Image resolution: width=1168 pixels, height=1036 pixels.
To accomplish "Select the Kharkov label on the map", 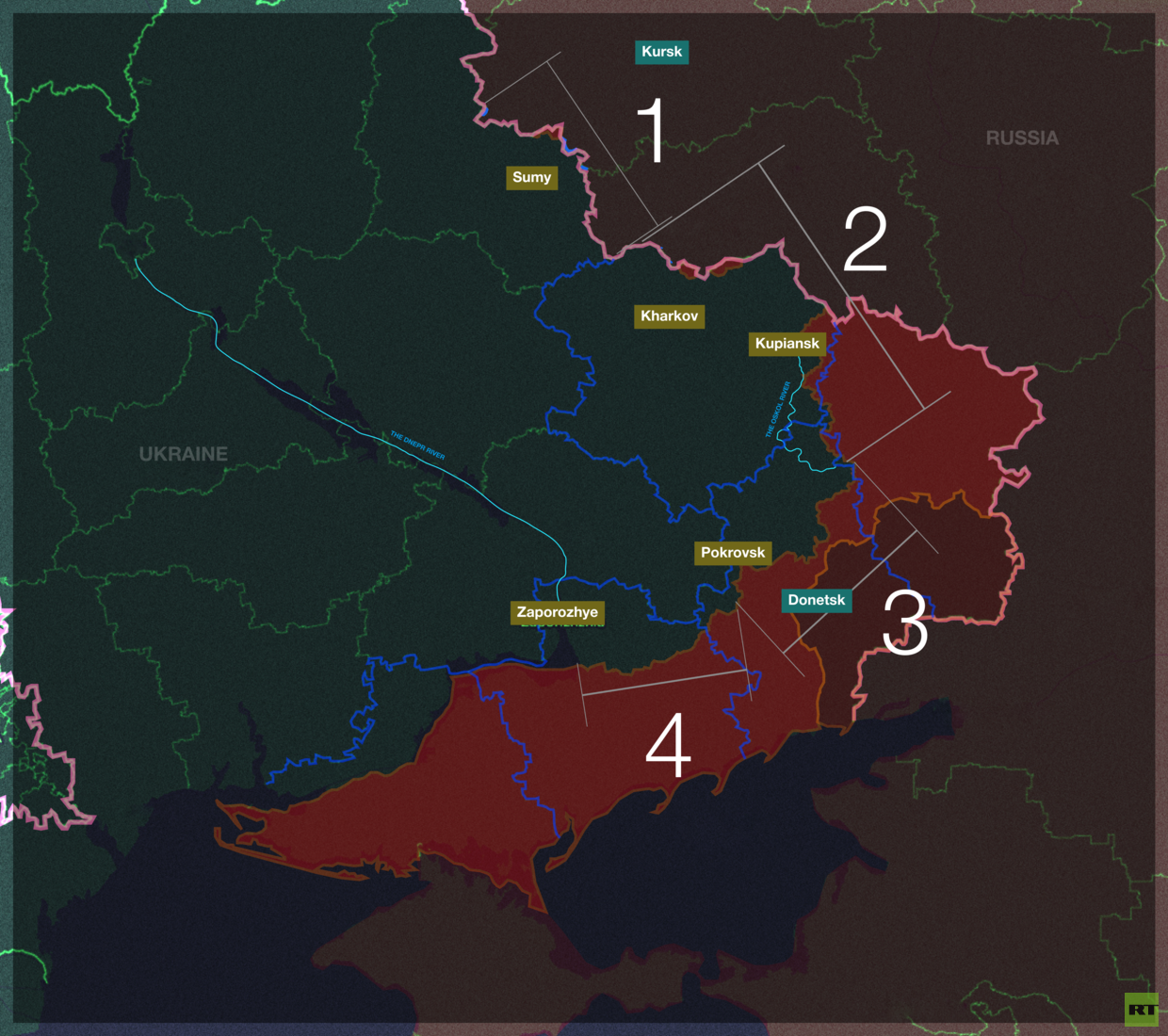I will point(669,316).
